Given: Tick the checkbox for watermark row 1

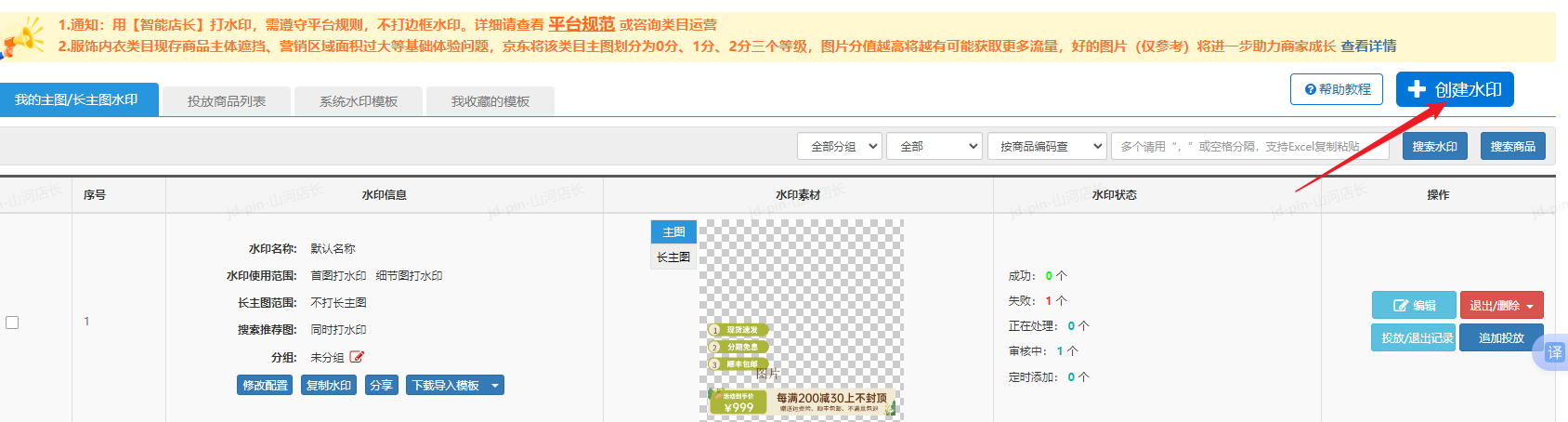Looking at the screenshot, I should coord(12,322).
